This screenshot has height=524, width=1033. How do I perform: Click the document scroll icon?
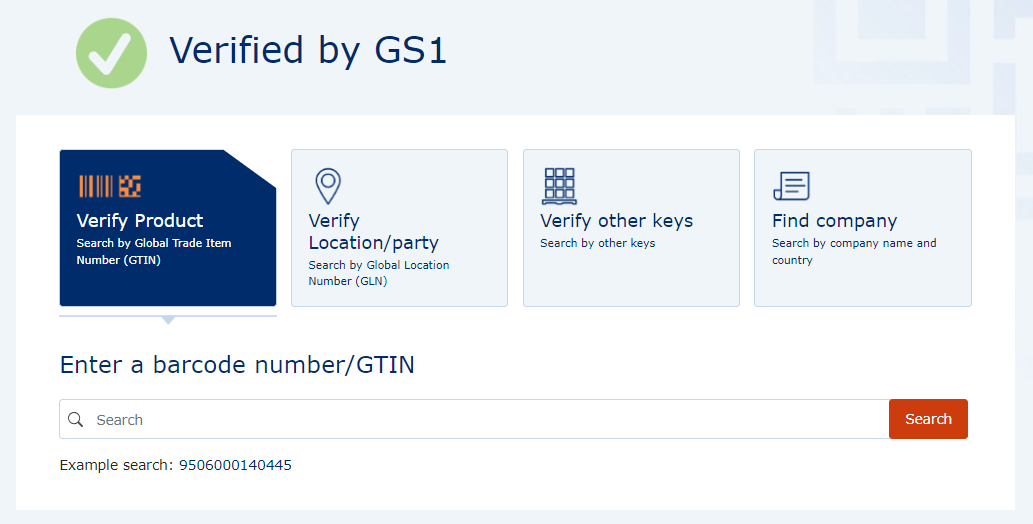tap(791, 186)
